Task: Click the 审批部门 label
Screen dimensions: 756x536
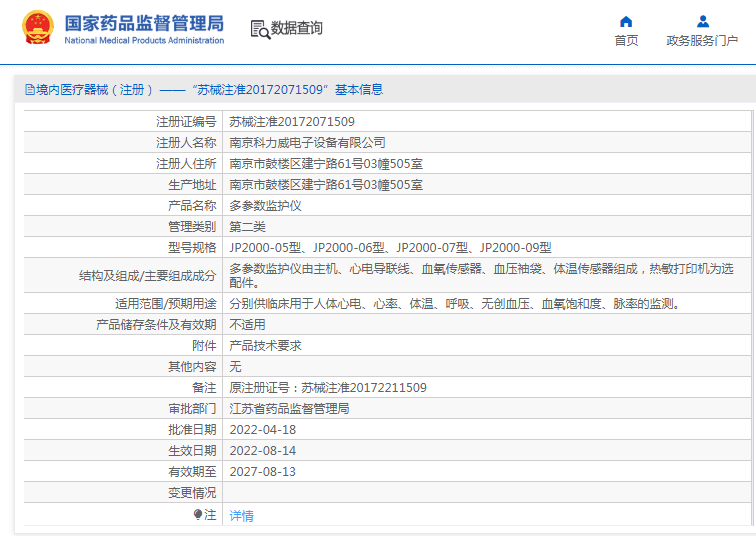Action: pyautogui.click(x=192, y=409)
